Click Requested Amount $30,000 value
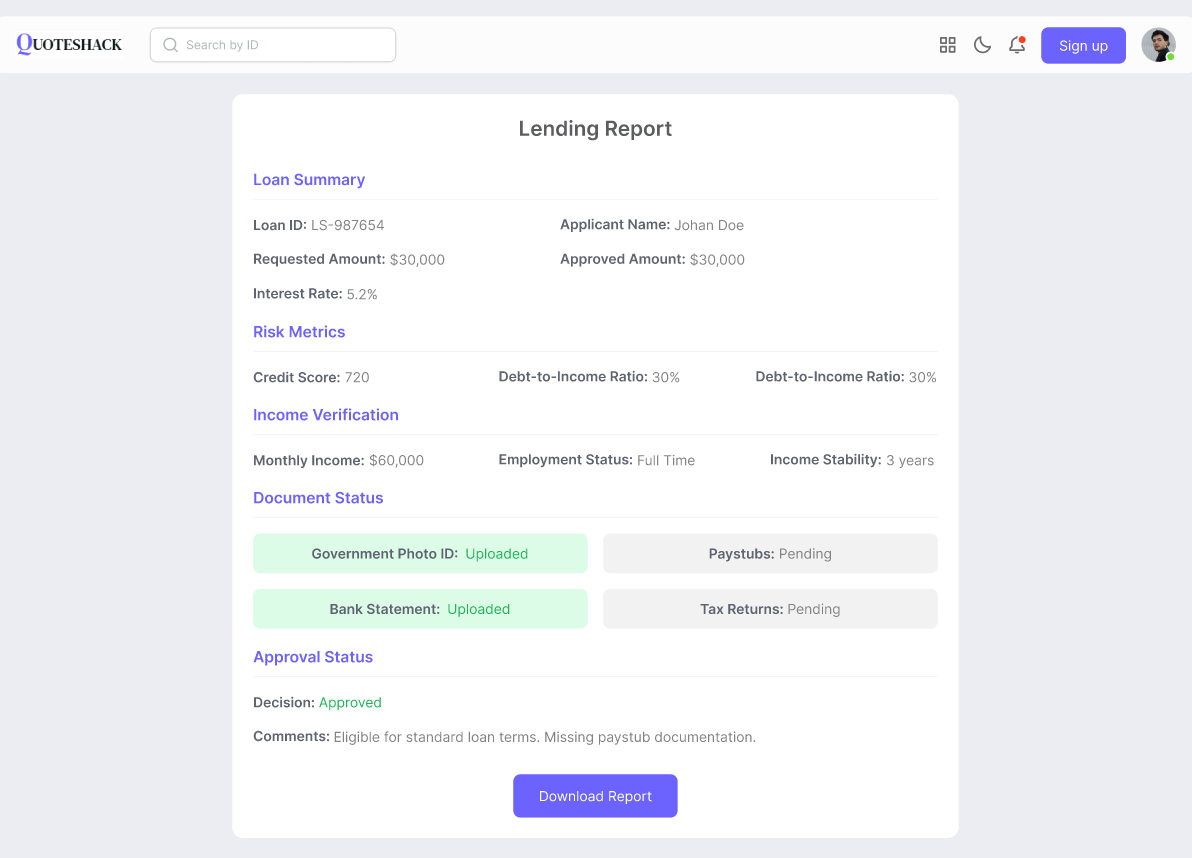The height and width of the screenshot is (858, 1192). [x=417, y=259]
